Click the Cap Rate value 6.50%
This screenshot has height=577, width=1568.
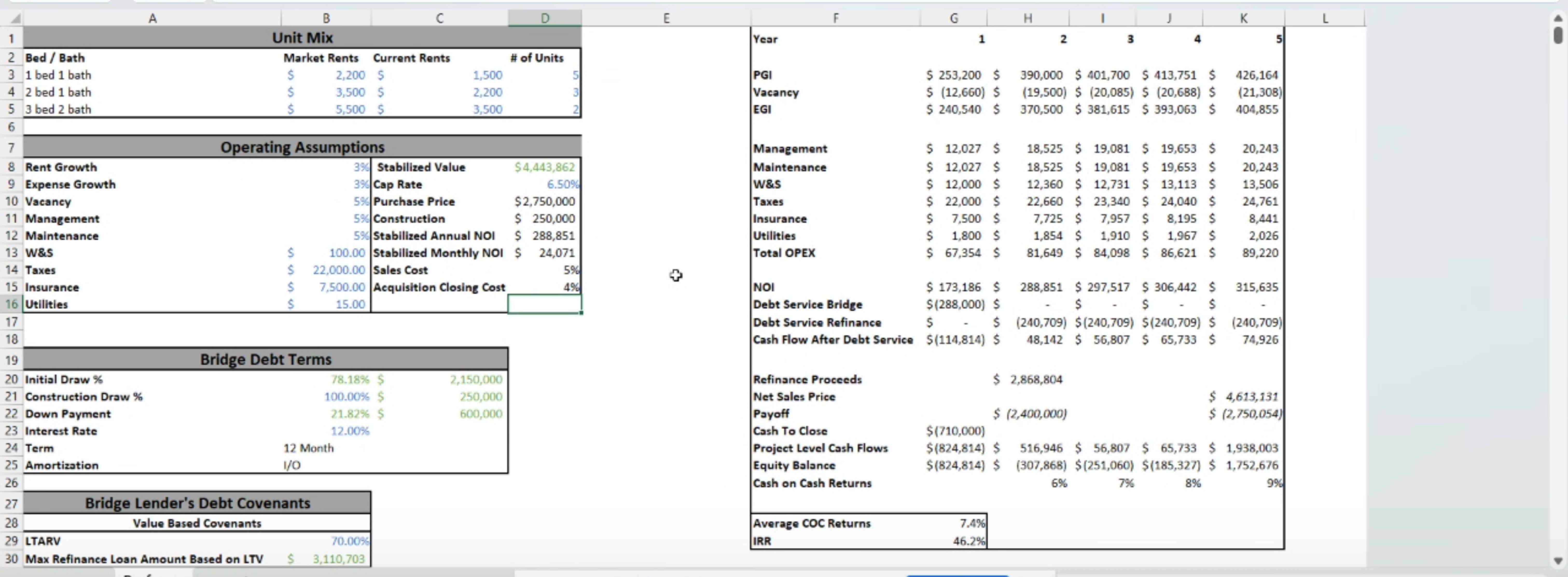tap(562, 184)
